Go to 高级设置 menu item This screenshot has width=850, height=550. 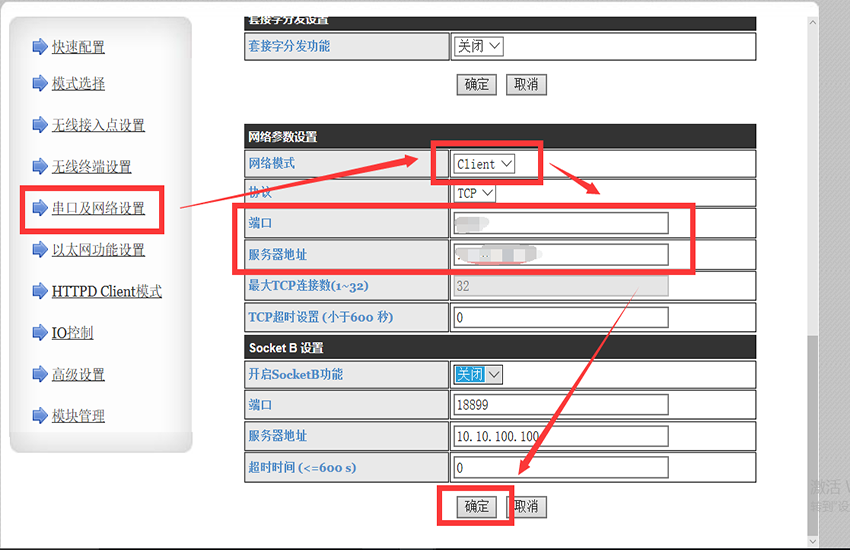click(78, 375)
